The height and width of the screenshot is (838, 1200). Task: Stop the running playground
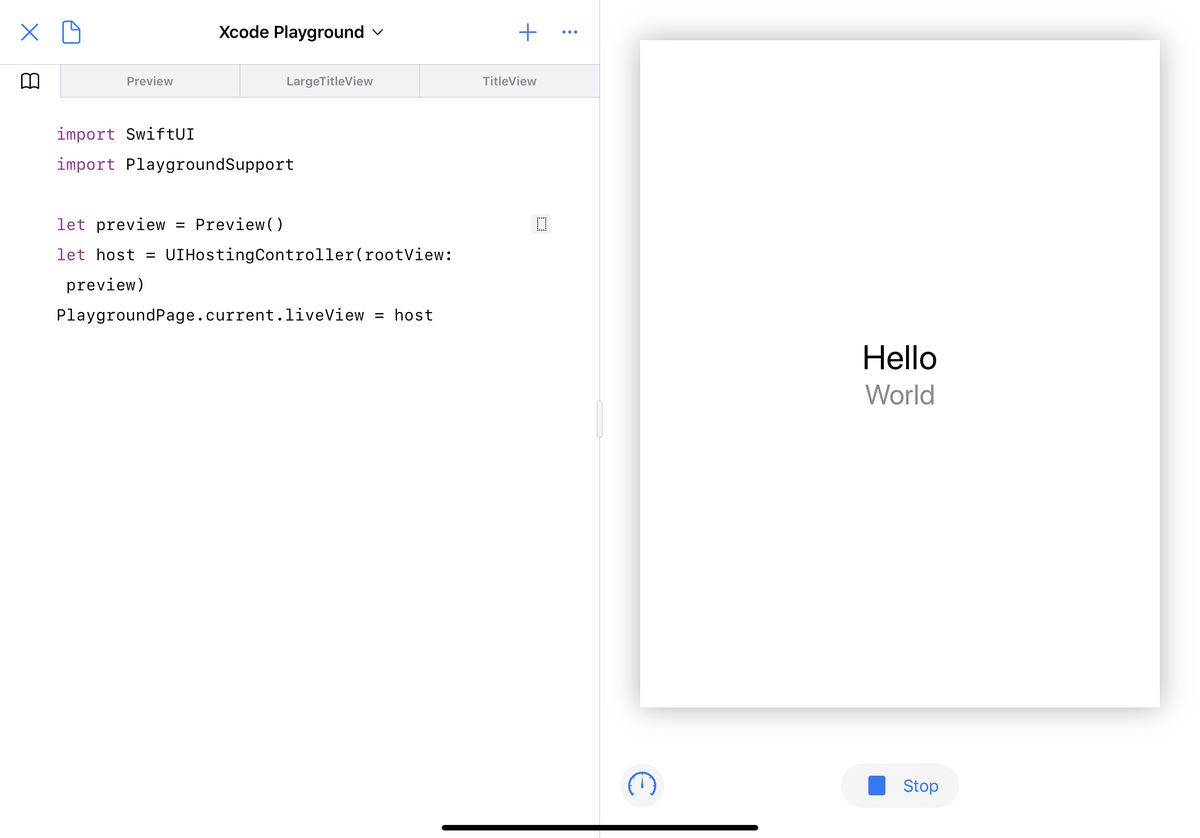(x=900, y=786)
